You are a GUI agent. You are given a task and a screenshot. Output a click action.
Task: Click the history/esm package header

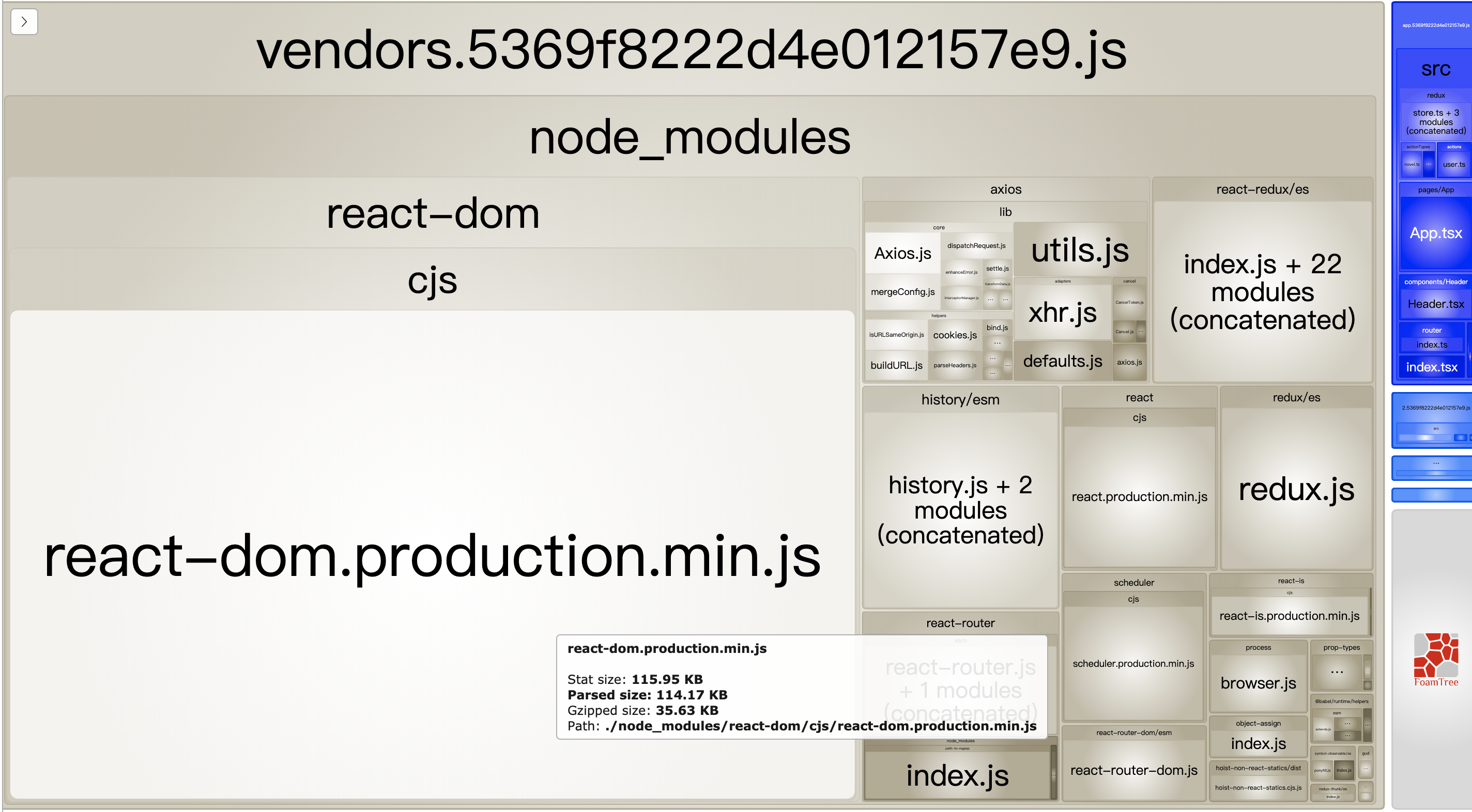coord(960,400)
